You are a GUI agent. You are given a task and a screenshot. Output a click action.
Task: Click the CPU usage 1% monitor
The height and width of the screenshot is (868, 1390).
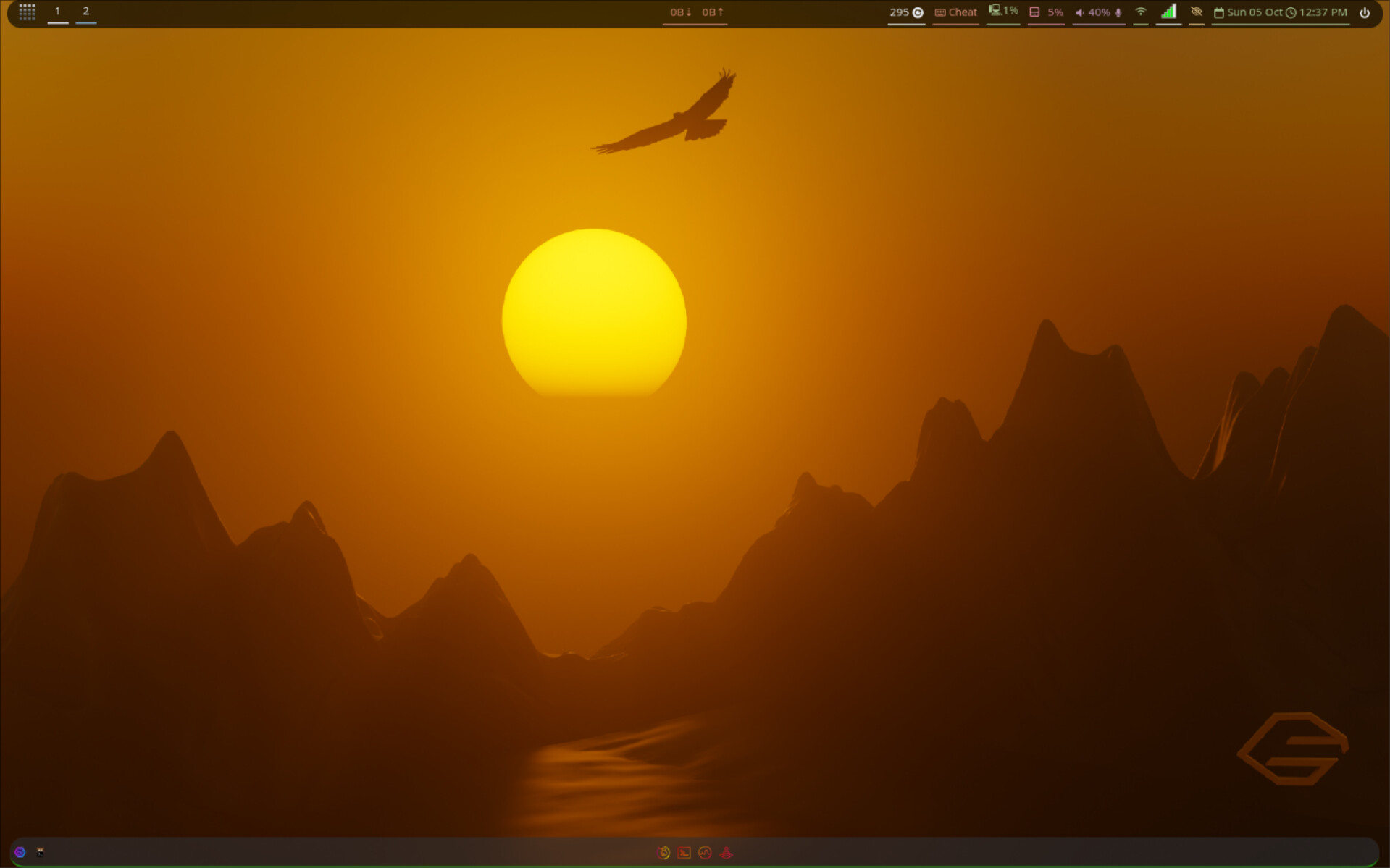(x=1003, y=12)
